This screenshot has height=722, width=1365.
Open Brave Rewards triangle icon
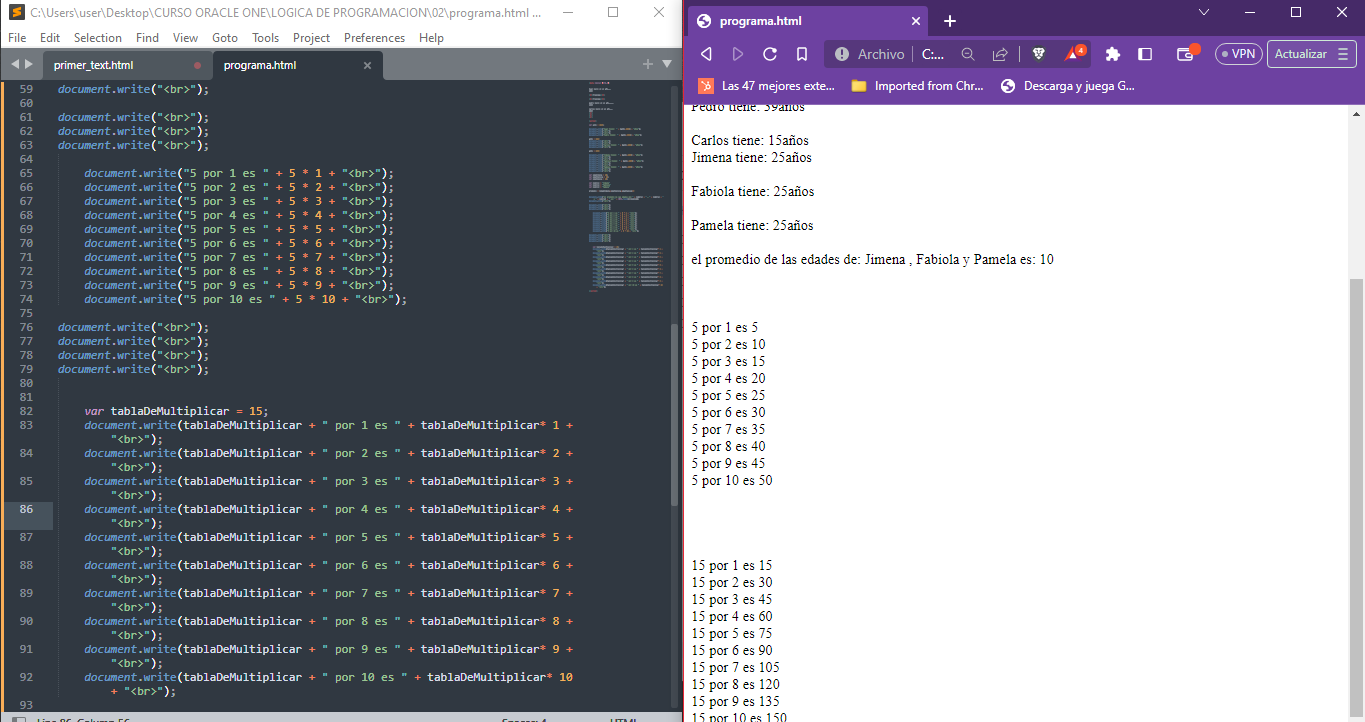coord(1074,53)
